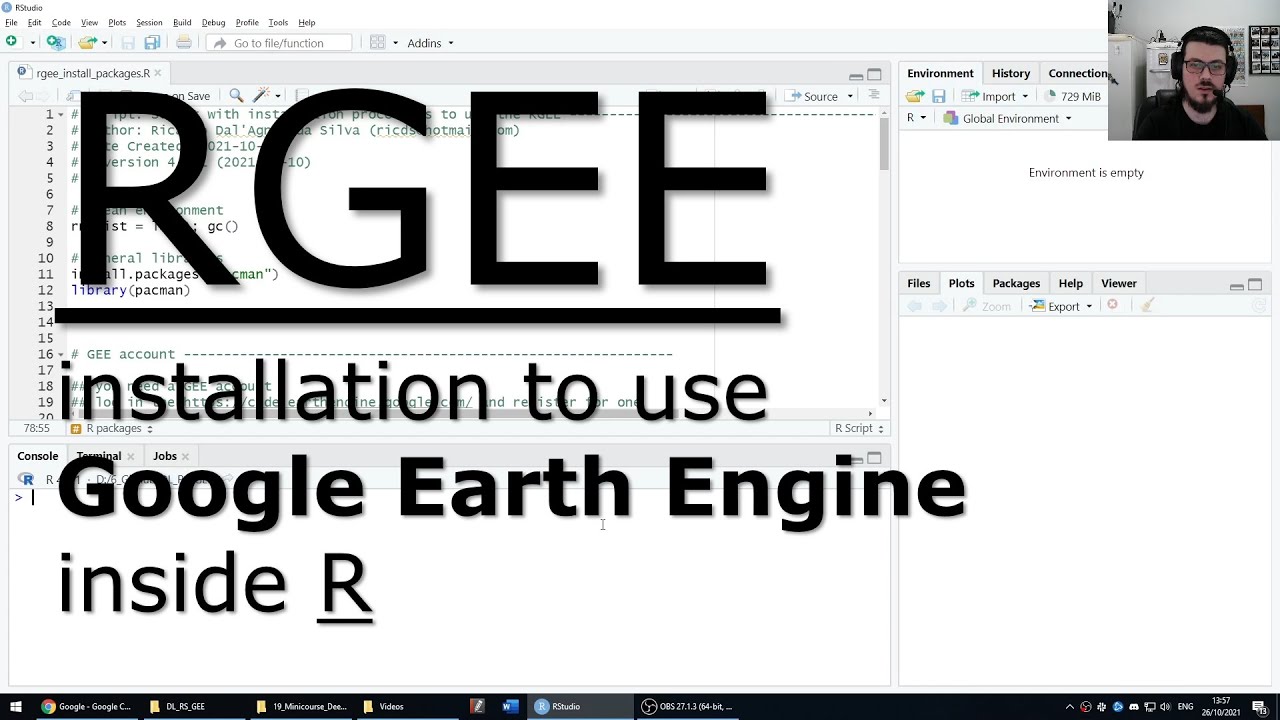Switch to the Files tab

pyautogui.click(x=918, y=283)
